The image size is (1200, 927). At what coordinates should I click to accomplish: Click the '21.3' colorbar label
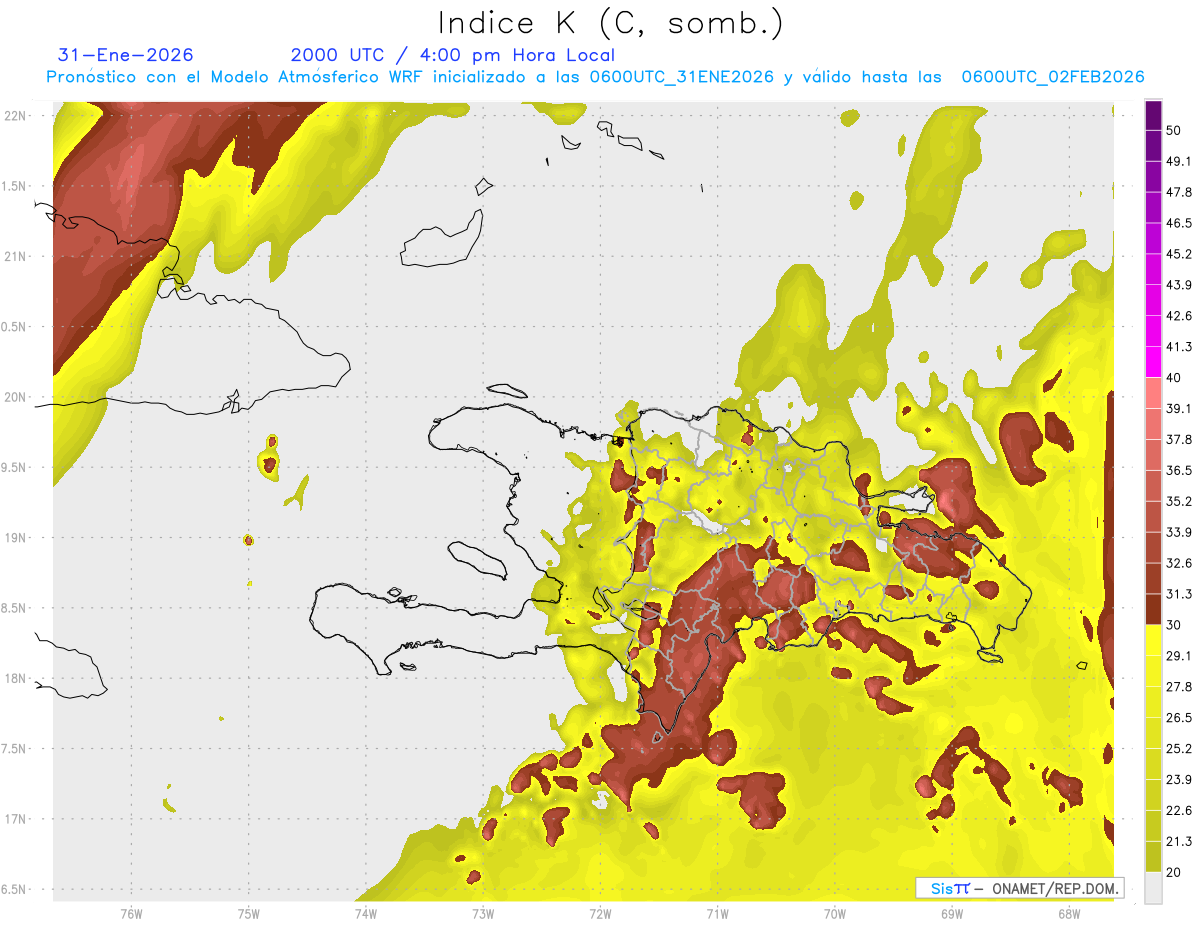point(1179,841)
